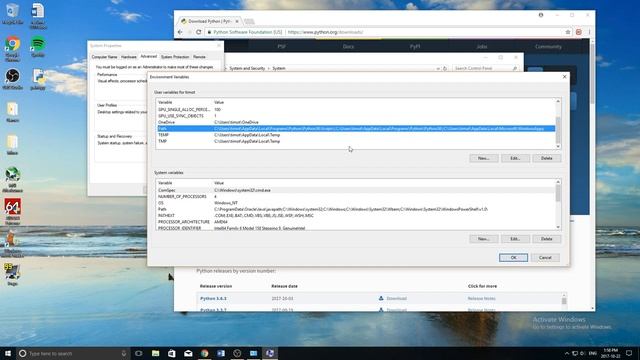Screen dimensions: 640x360
Task: Click New under System variables
Action: pos(484,239)
